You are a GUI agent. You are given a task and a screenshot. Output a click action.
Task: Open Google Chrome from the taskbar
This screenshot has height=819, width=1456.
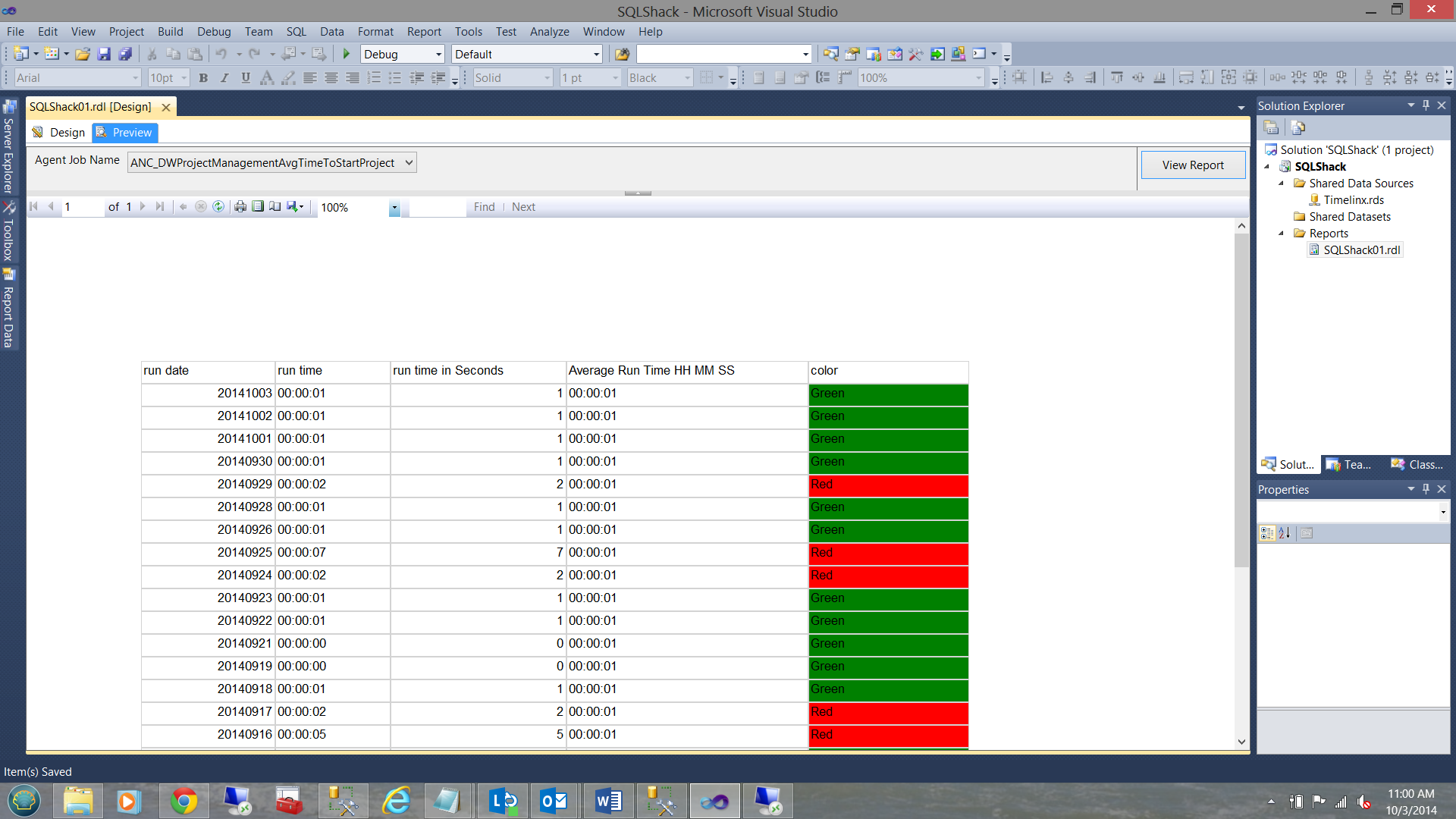pos(183,801)
